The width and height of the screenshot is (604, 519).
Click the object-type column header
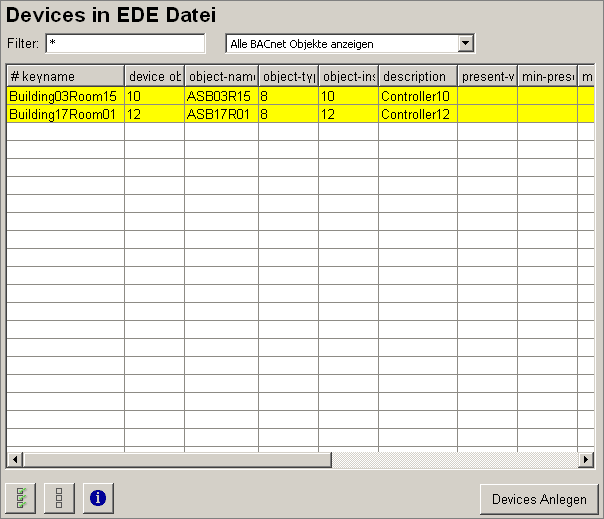tap(288, 76)
